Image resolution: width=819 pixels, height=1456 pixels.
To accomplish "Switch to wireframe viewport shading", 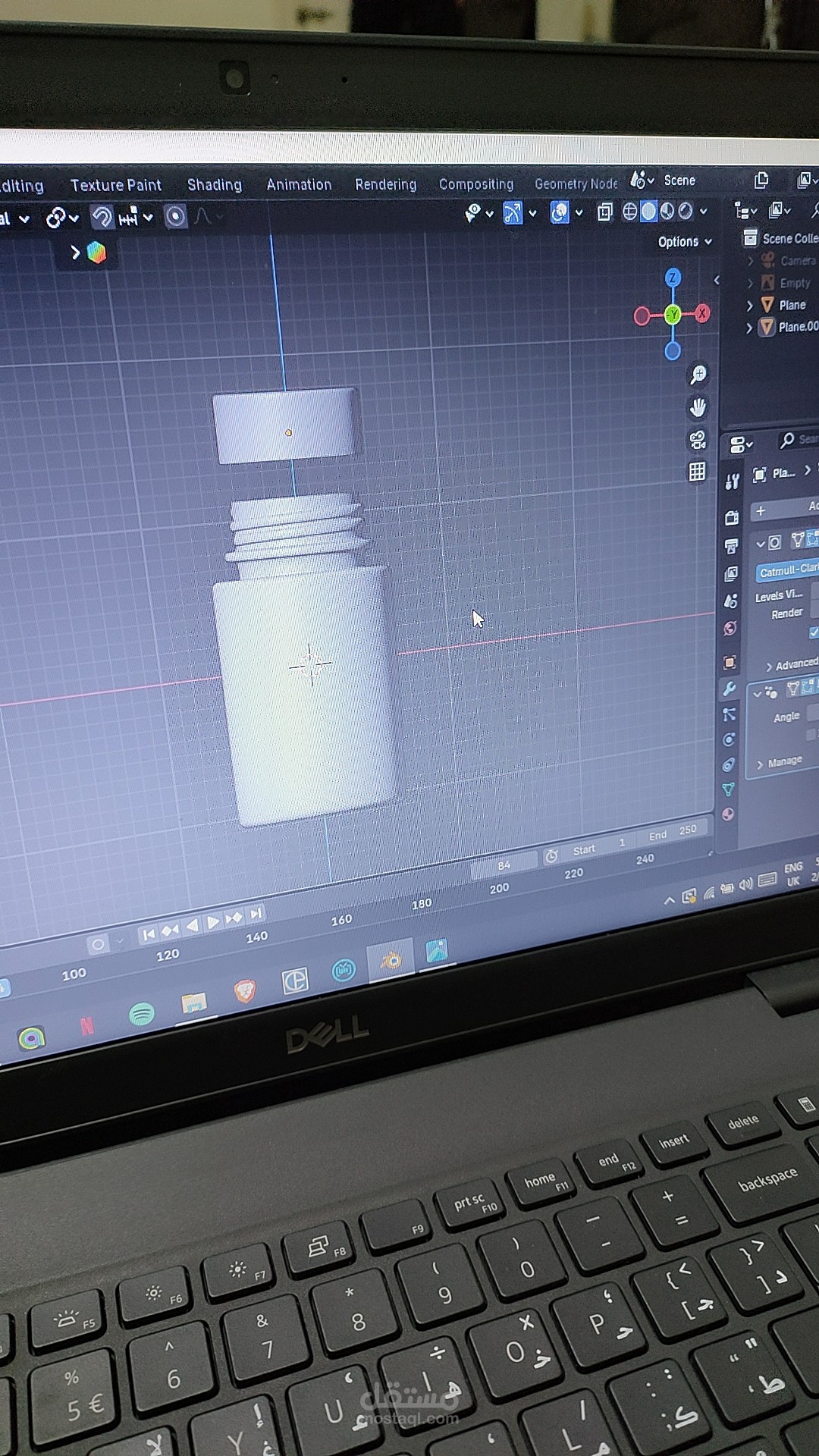I will point(629,211).
